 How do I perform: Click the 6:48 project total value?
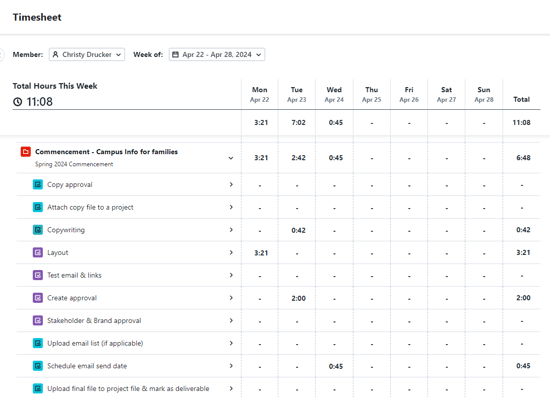pyautogui.click(x=523, y=158)
